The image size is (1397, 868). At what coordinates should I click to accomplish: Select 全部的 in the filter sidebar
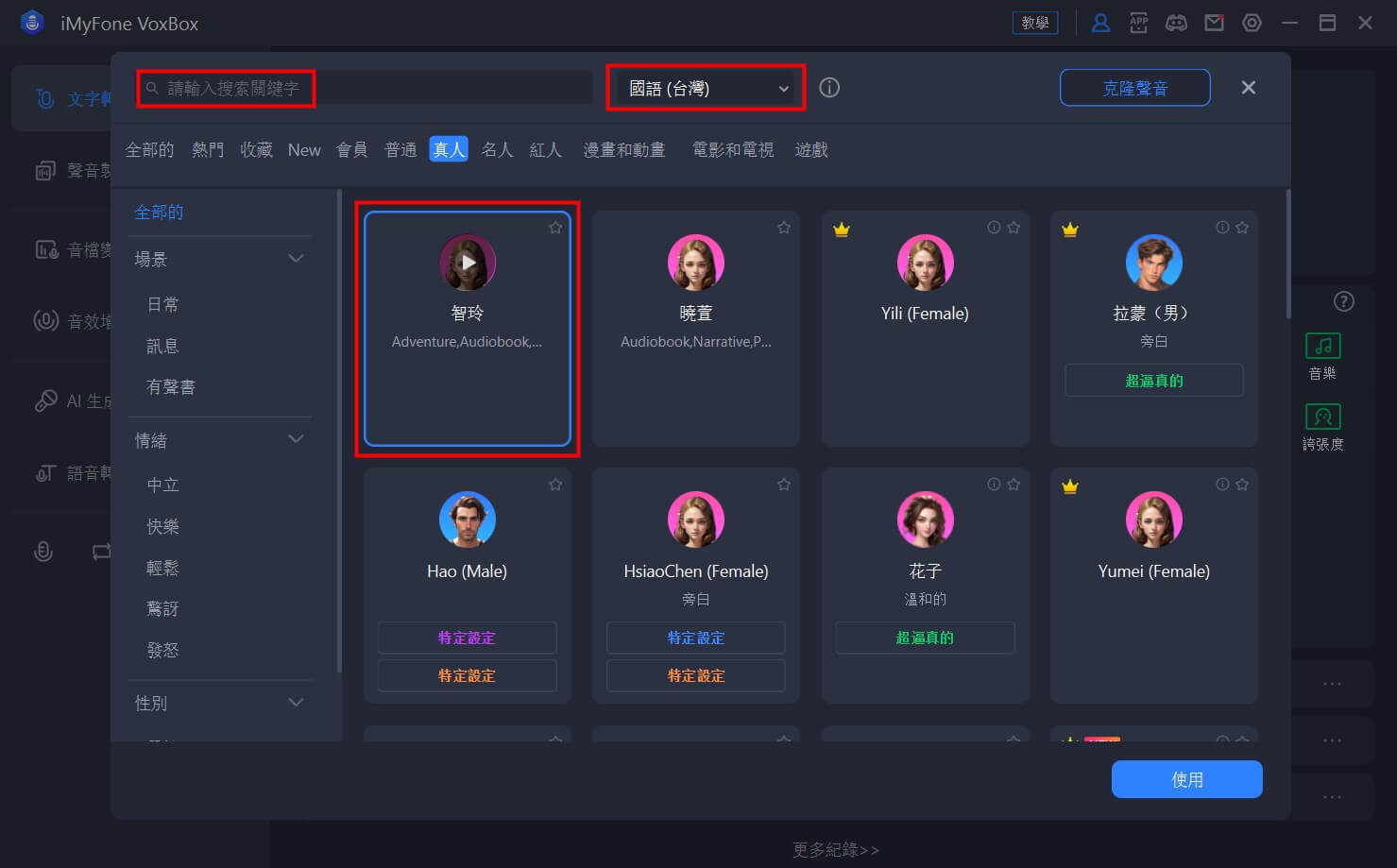pos(160,212)
